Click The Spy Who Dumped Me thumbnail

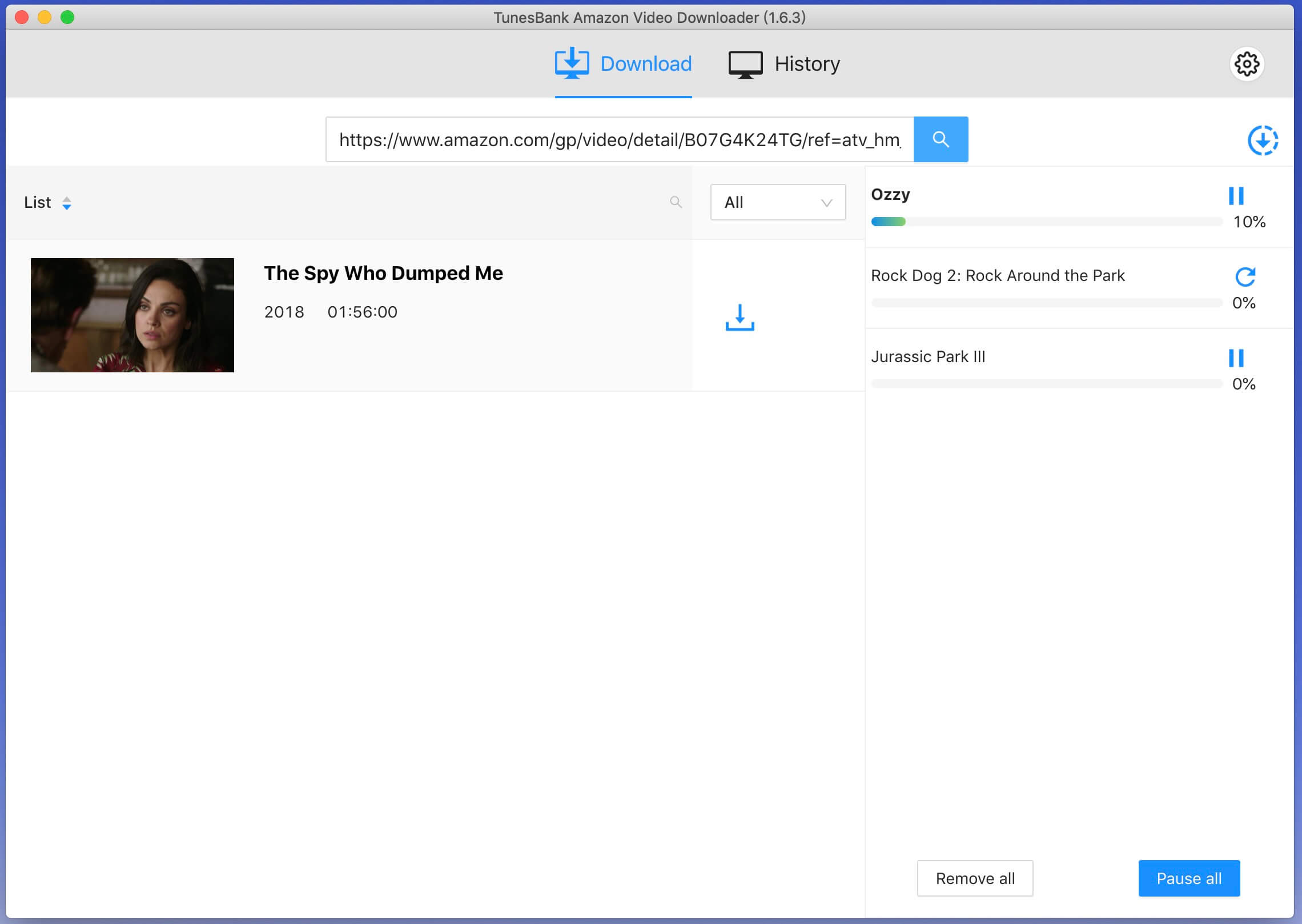pyautogui.click(x=133, y=313)
